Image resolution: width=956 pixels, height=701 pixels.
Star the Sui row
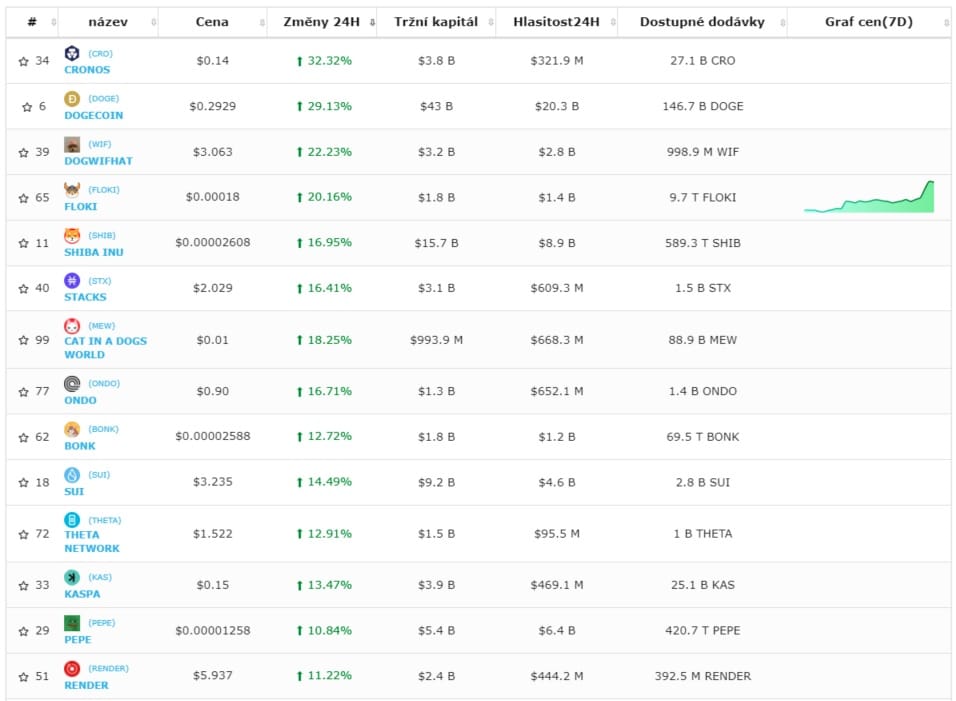pyautogui.click(x=24, y=483)
